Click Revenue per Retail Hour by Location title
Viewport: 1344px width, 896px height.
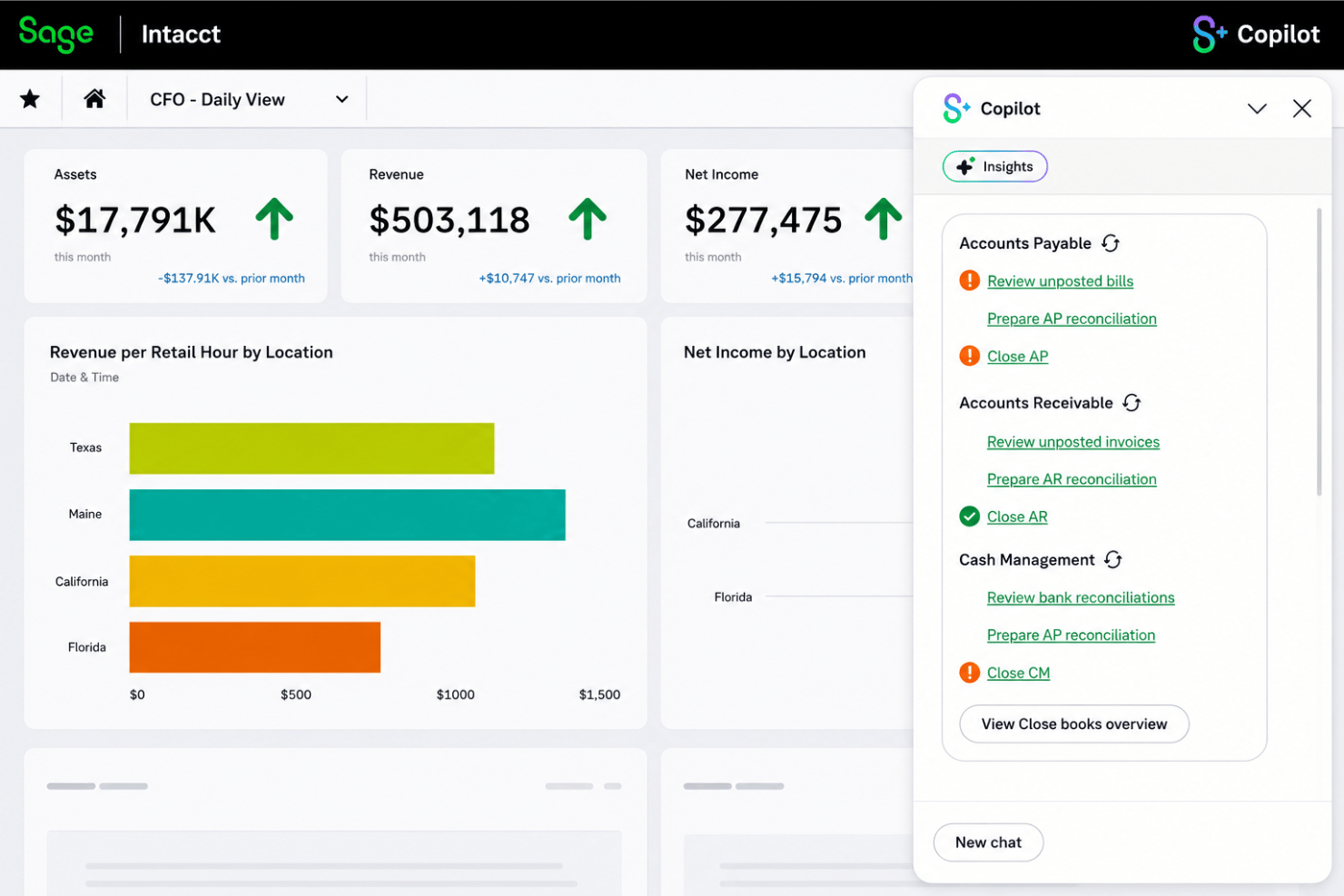[192, 352]
